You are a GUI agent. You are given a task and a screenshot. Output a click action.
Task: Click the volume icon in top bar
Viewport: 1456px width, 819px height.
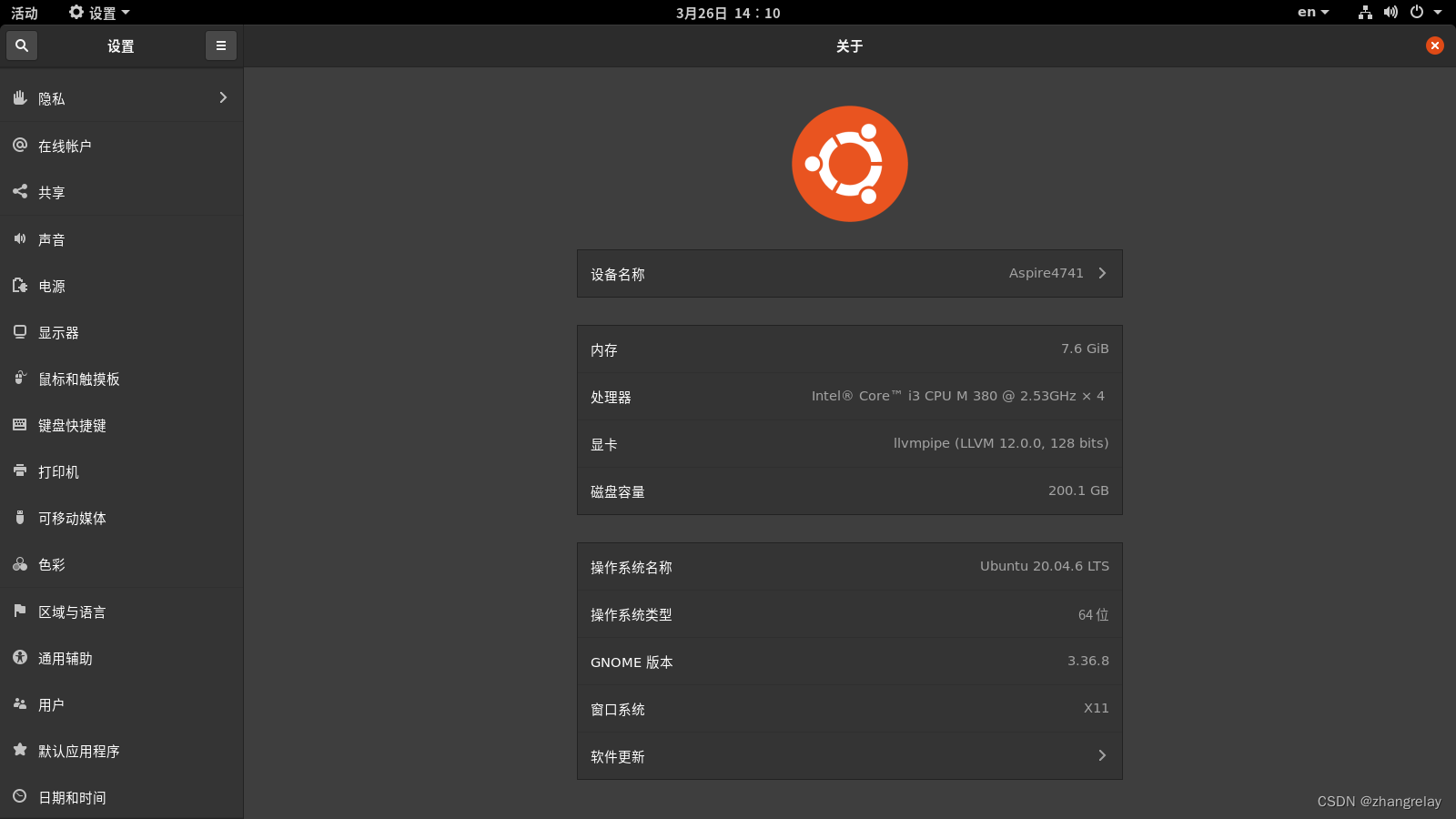pos(1390,13)
